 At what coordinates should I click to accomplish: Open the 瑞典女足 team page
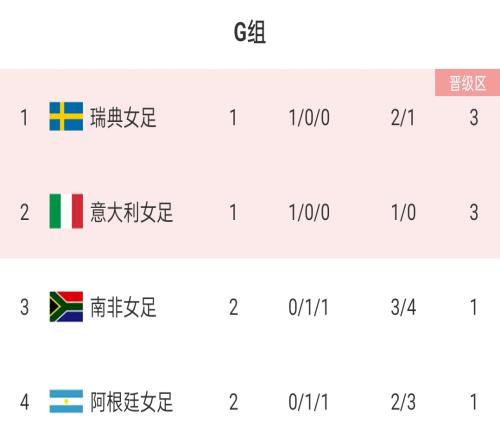pos(123,117)
